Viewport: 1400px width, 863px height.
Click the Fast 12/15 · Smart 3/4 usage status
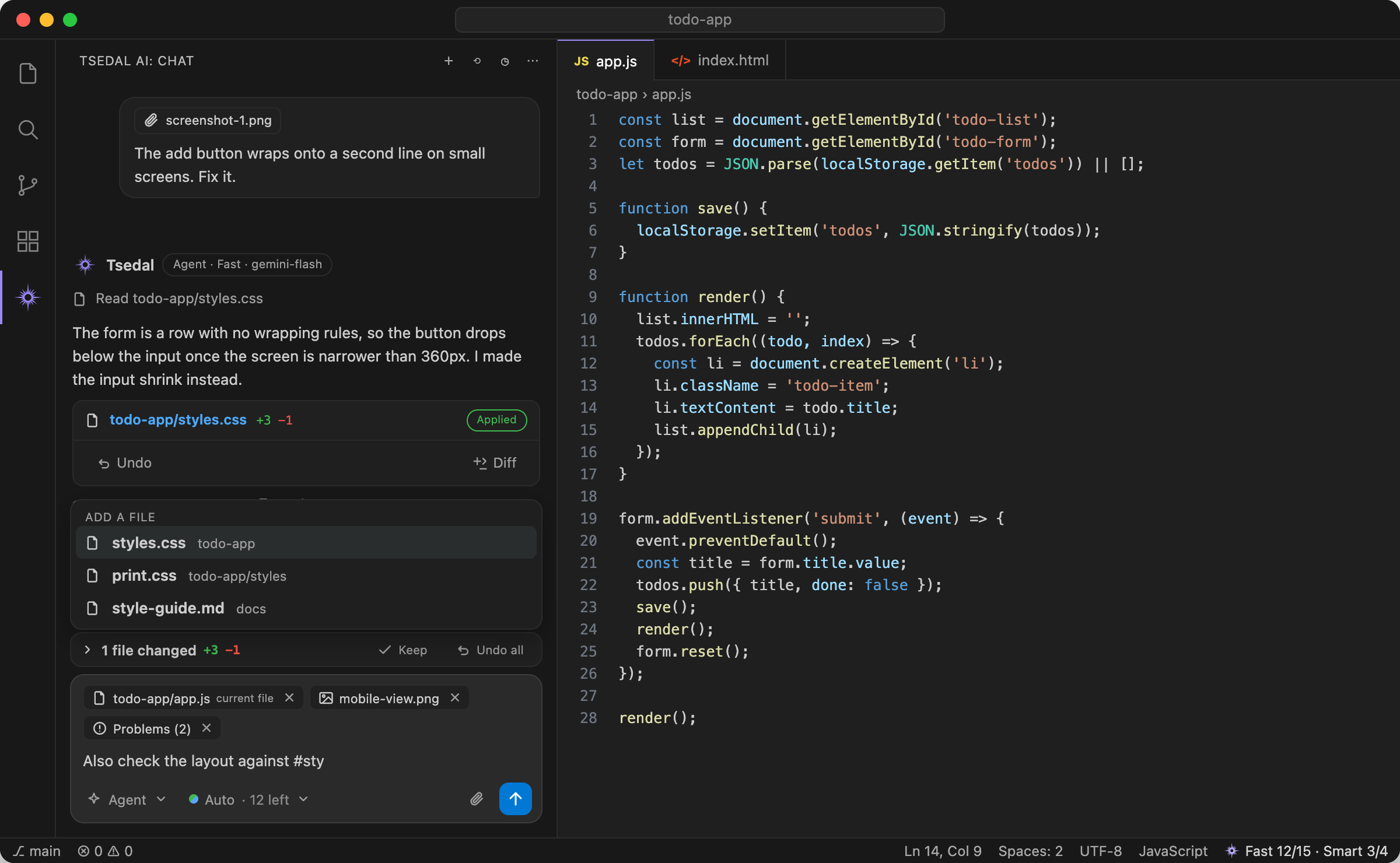[1306, 851]
